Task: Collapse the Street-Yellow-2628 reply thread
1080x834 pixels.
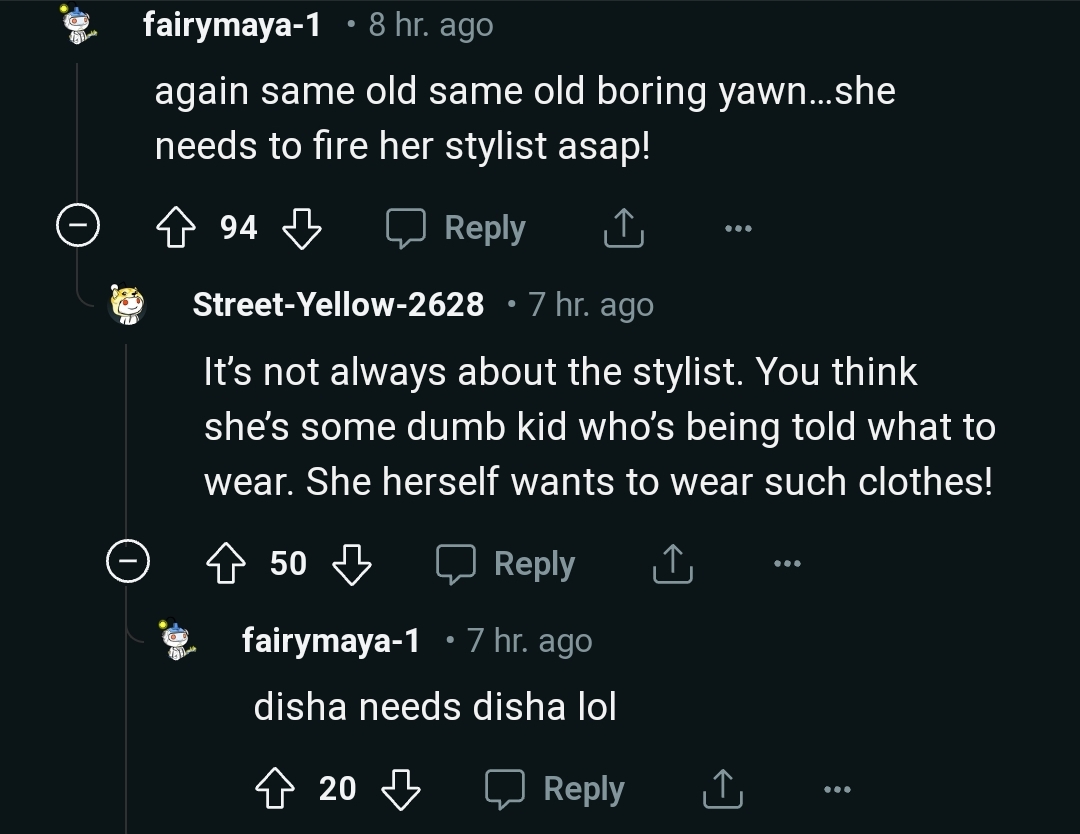Action: click(x=128, y=564)
